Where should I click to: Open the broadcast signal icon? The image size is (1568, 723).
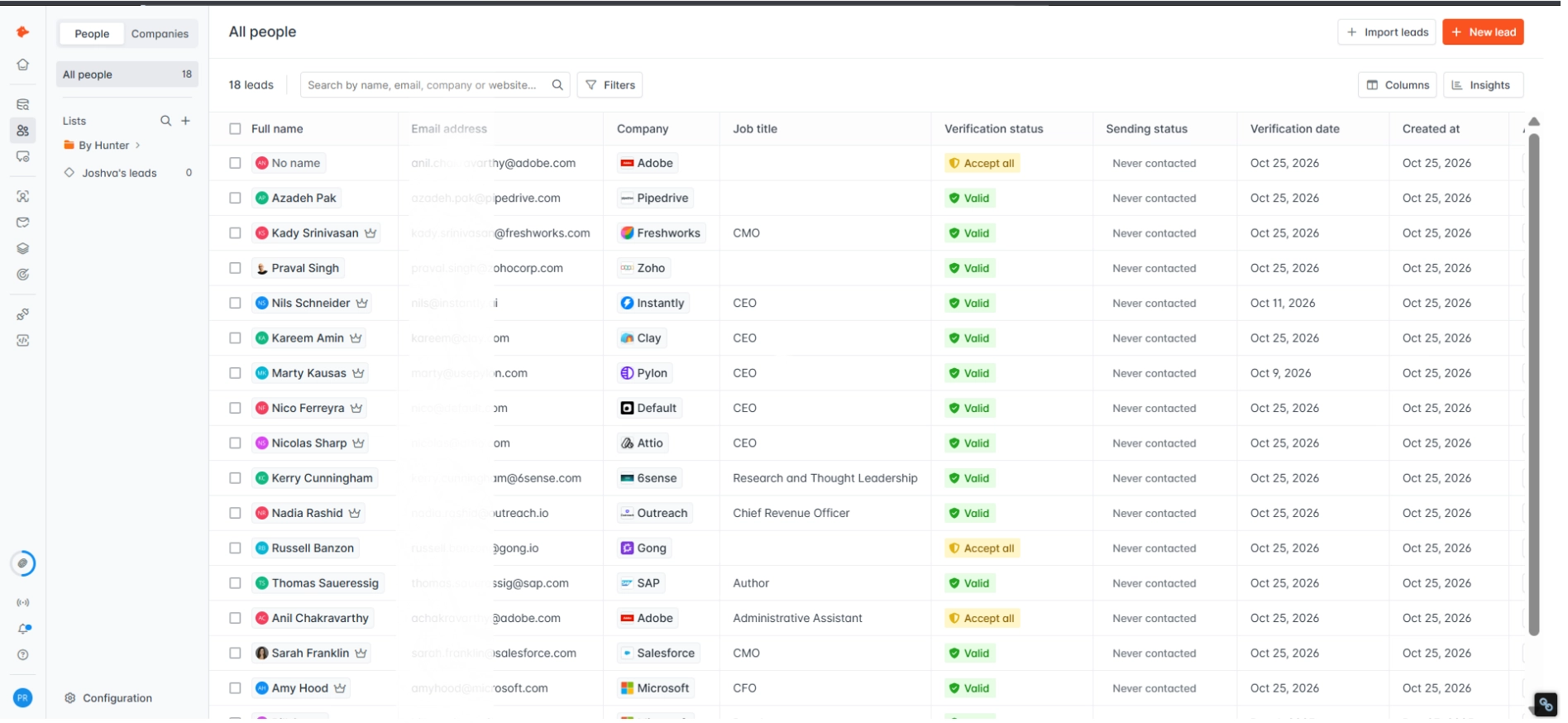tap(23, 603)
